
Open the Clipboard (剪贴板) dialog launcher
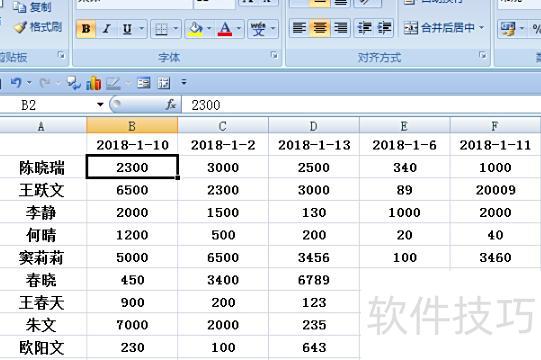pyautogui.click(x=61, y=55)
